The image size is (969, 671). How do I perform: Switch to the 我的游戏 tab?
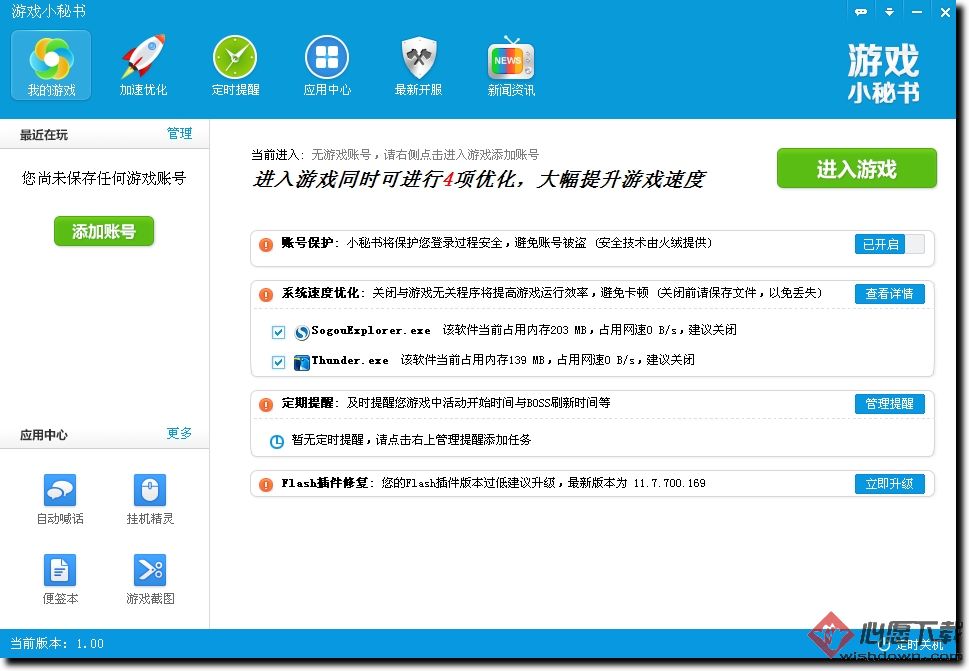point(51,65)
